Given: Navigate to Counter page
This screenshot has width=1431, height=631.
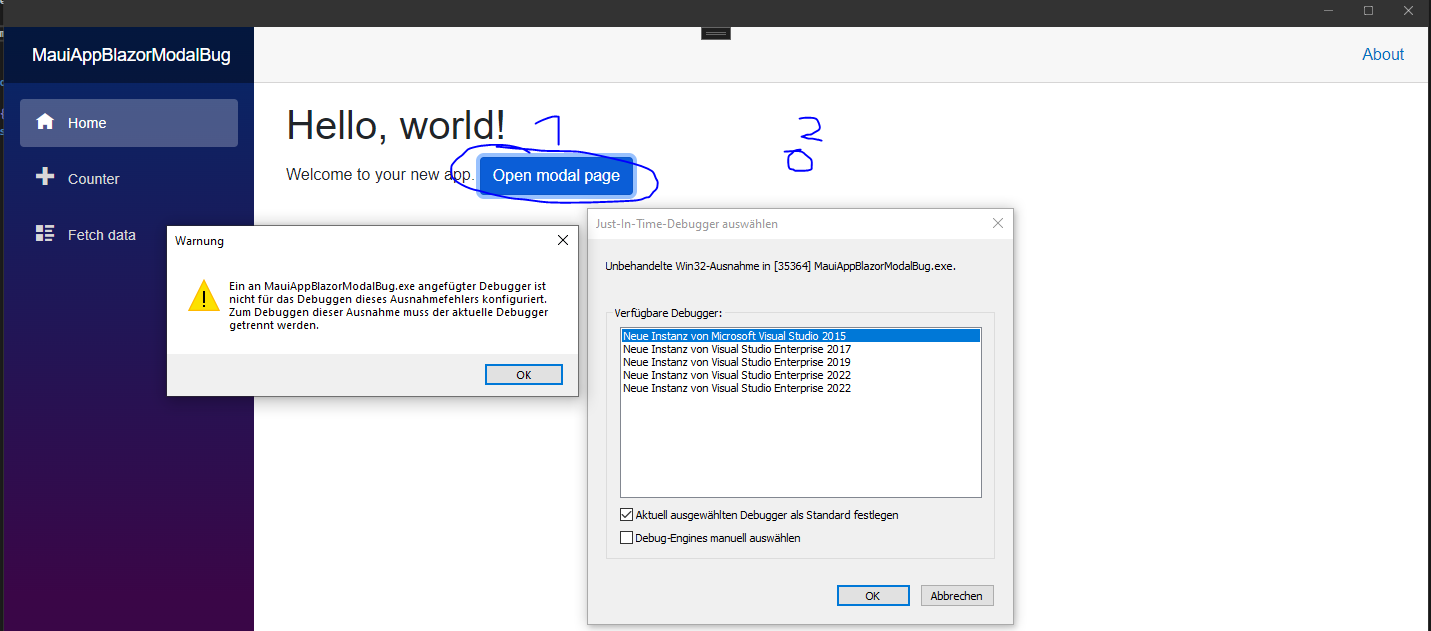Looking at the screenshot, I should [129, 179].
